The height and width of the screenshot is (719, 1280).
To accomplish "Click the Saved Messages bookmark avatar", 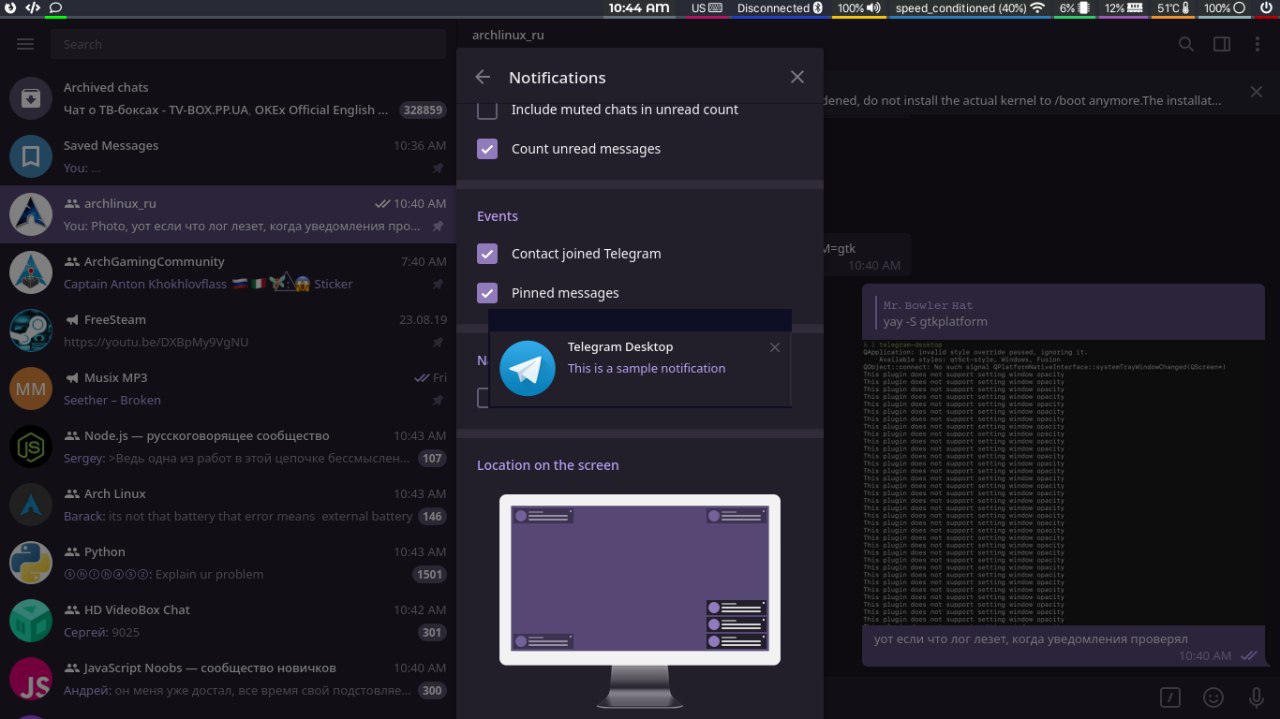I will 31,157.
